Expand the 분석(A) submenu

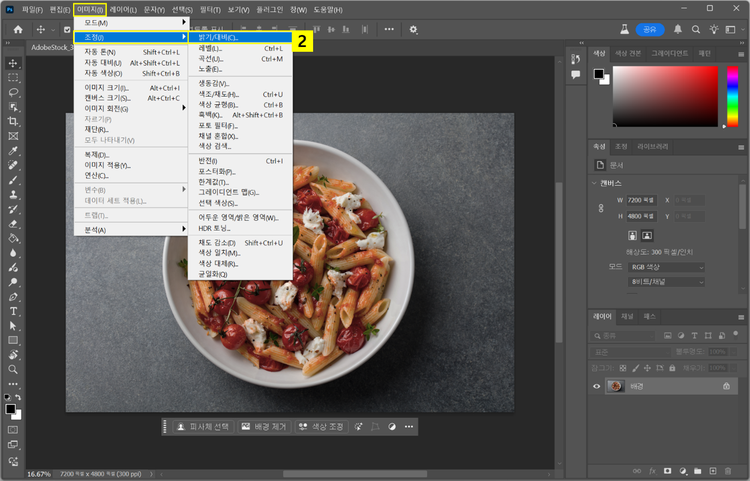point(132,230)
